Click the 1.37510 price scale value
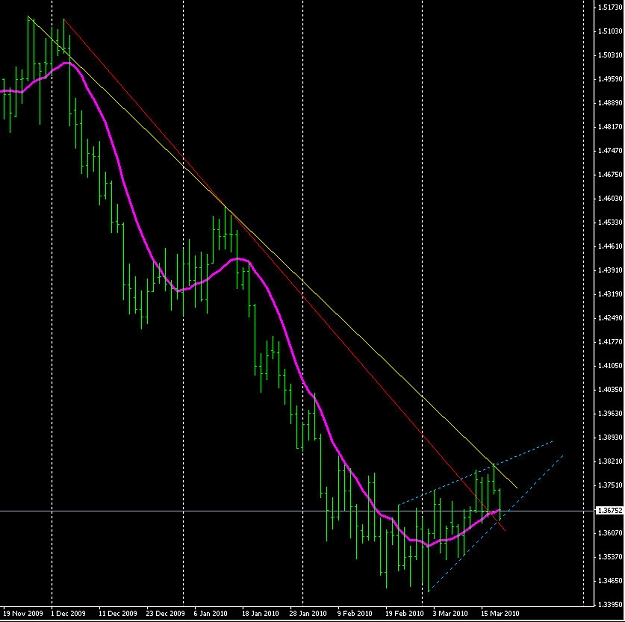The width and height of the screenshot is (625, 622). pos(610,485)
